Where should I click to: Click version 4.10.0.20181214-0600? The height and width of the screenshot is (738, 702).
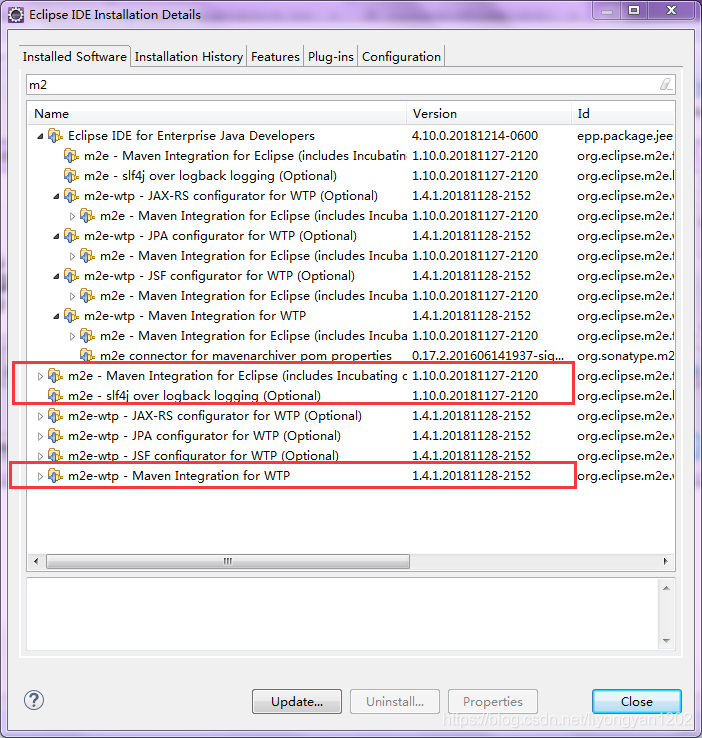[x=475, y=136]
